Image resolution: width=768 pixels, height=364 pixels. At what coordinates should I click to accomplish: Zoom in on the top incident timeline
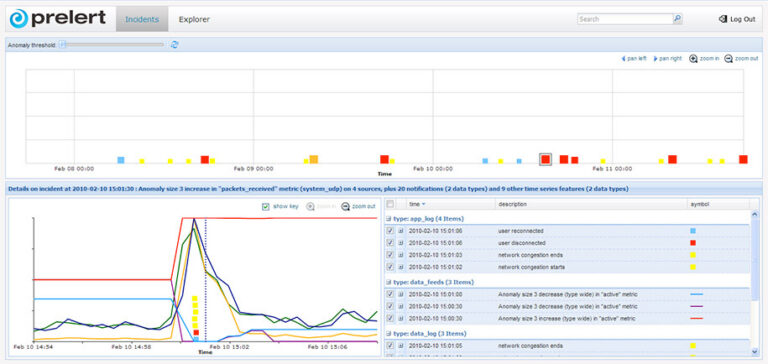[704, 58]
